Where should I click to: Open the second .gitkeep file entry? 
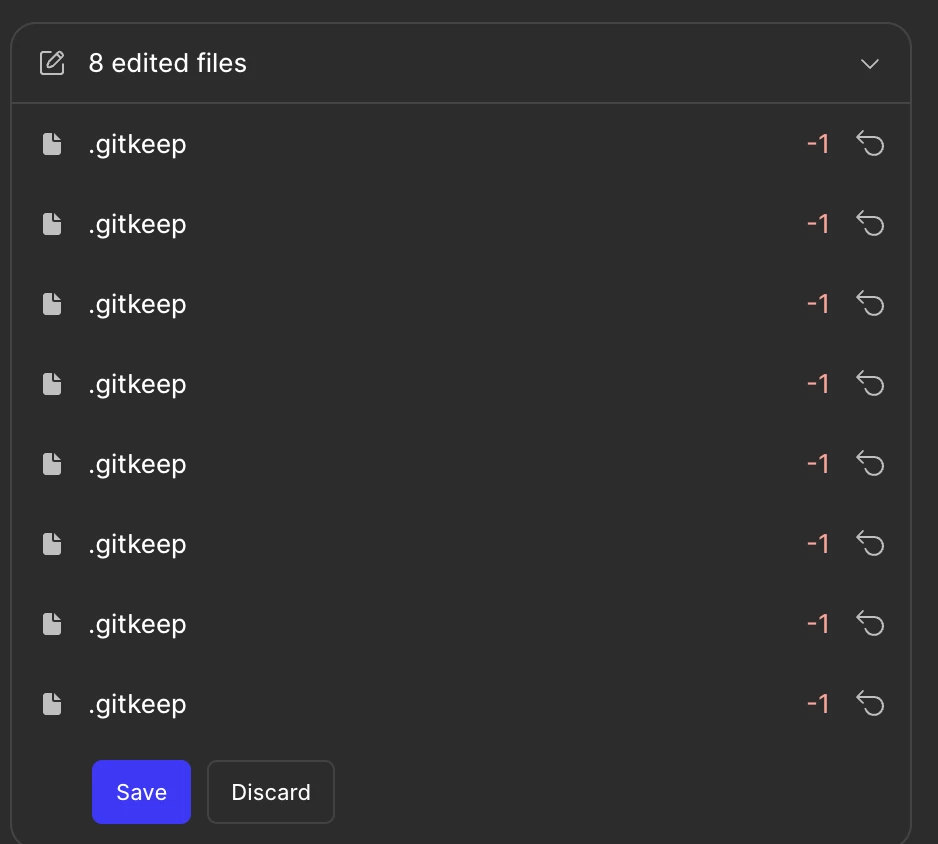pos(461,224)
